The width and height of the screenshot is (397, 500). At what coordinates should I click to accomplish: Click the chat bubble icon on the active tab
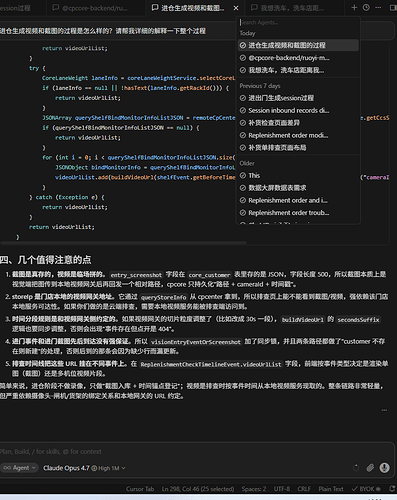[155, 7]
